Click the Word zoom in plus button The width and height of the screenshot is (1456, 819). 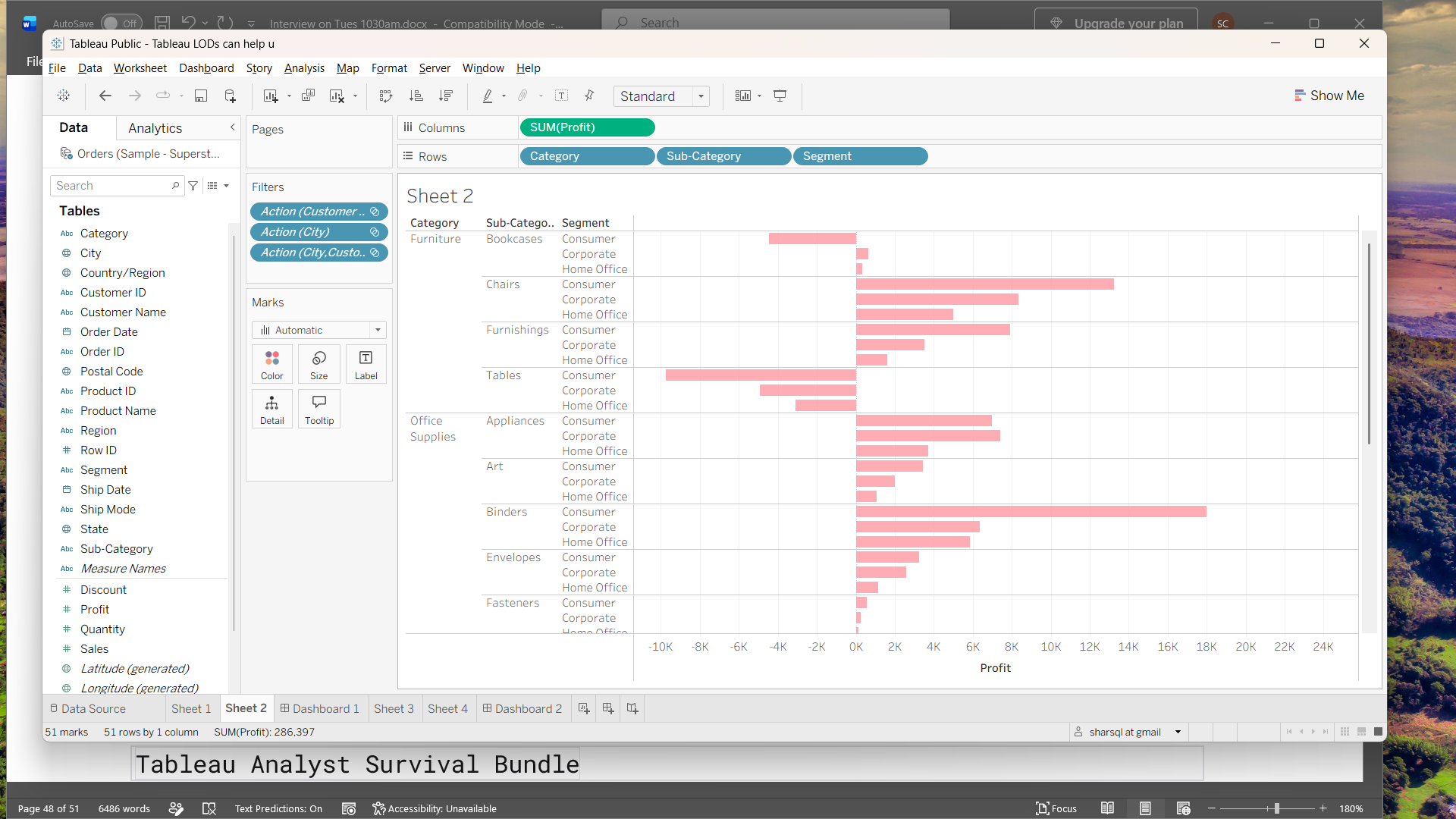coord(1323,808)
